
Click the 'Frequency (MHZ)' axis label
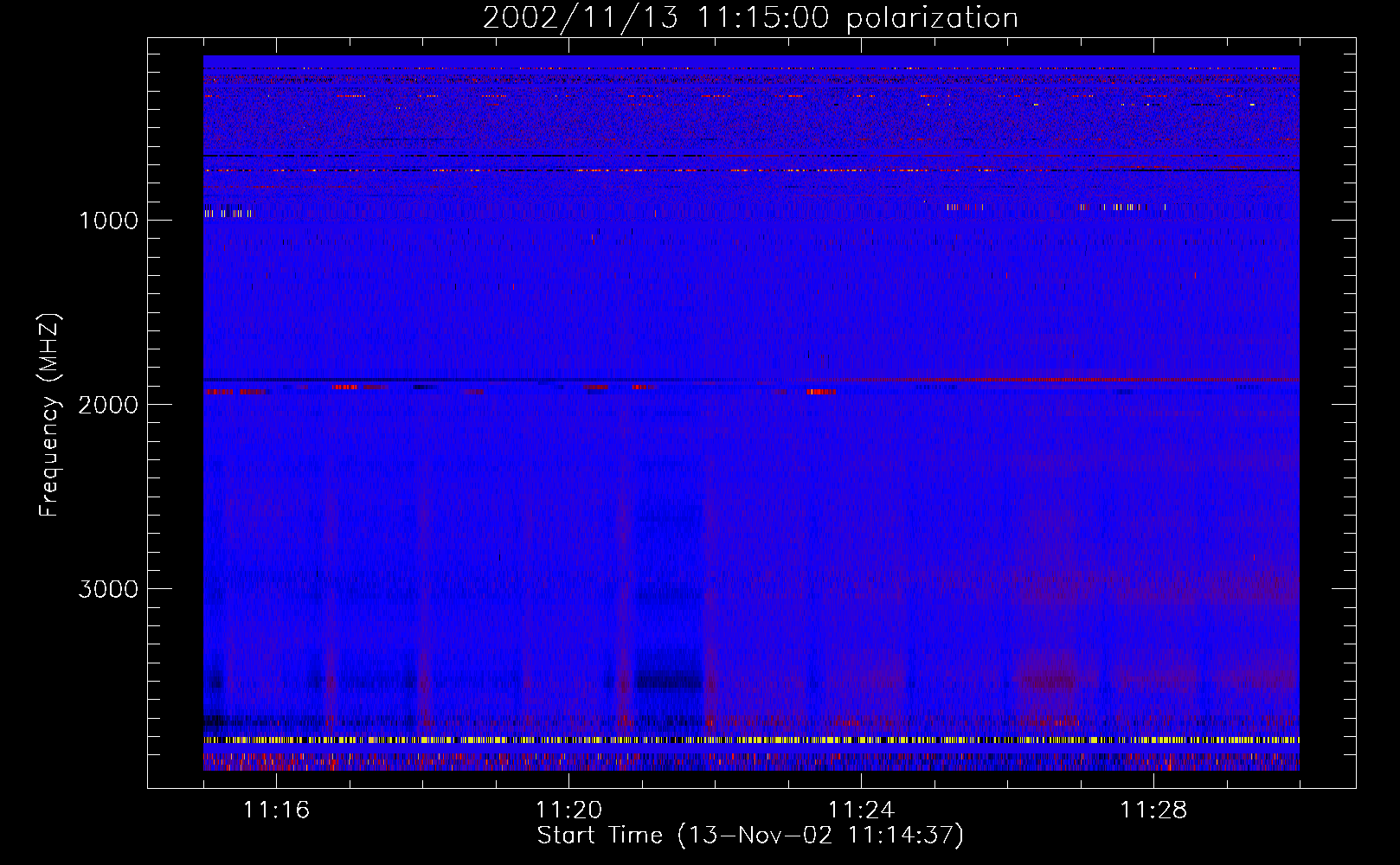[50, 415]
